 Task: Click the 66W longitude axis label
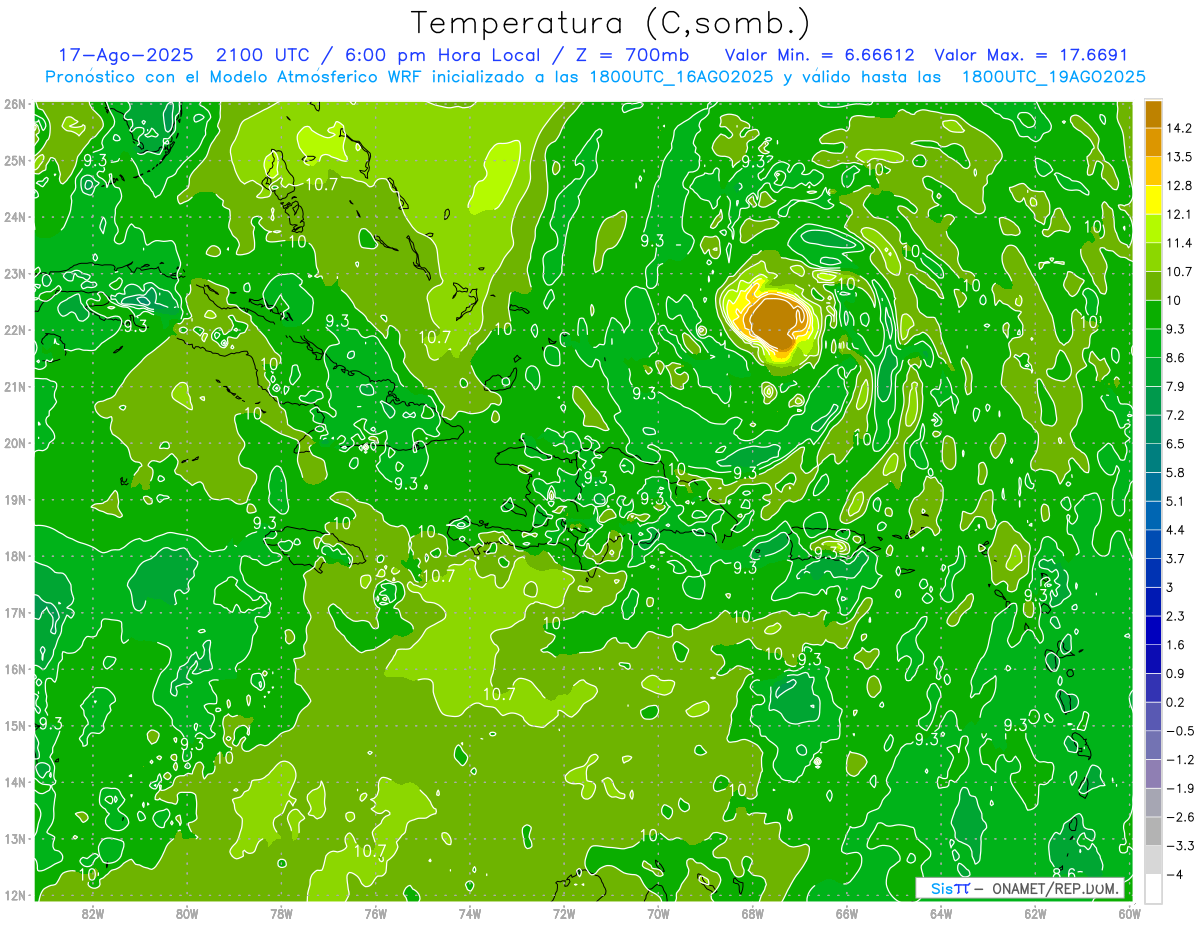coord(846,913)
